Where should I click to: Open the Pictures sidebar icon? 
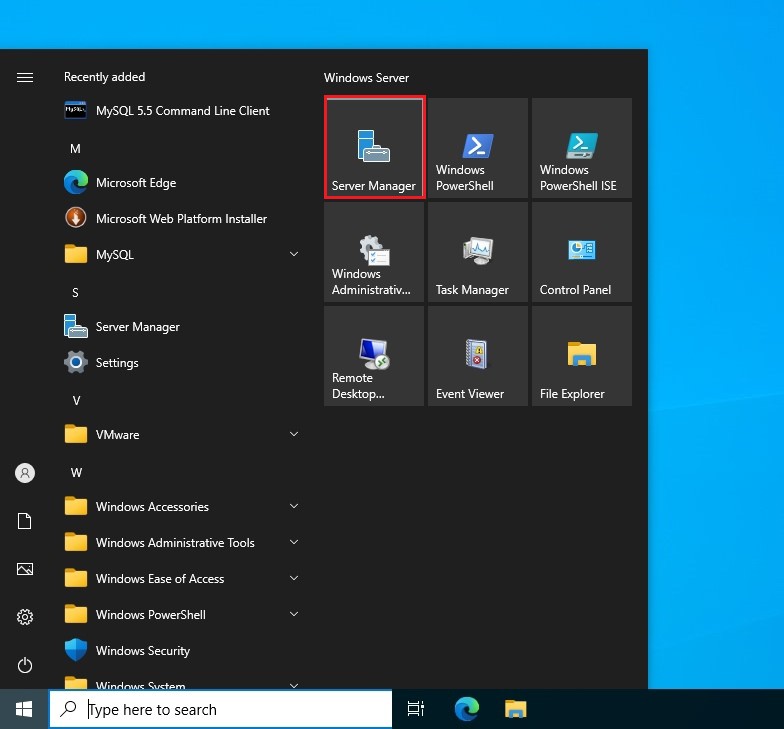[x=25, y=568]
